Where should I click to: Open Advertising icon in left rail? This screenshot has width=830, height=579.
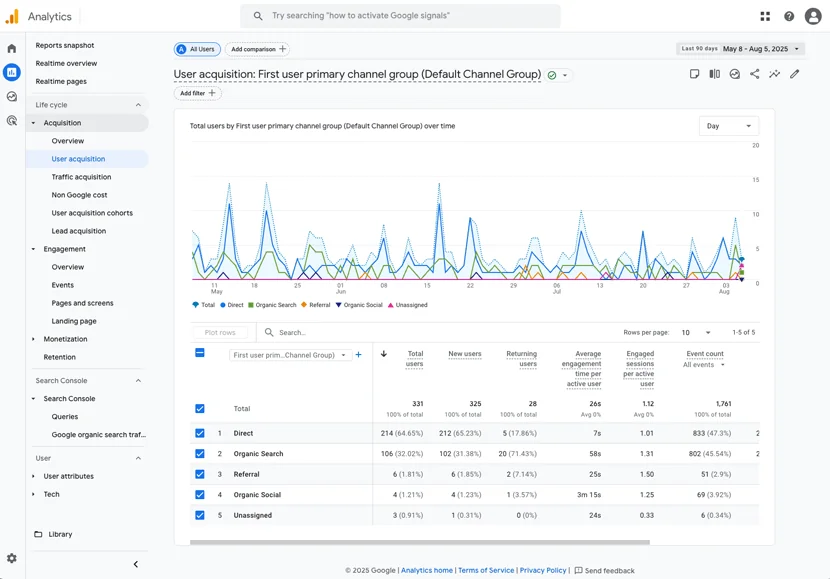pos(12,121)
